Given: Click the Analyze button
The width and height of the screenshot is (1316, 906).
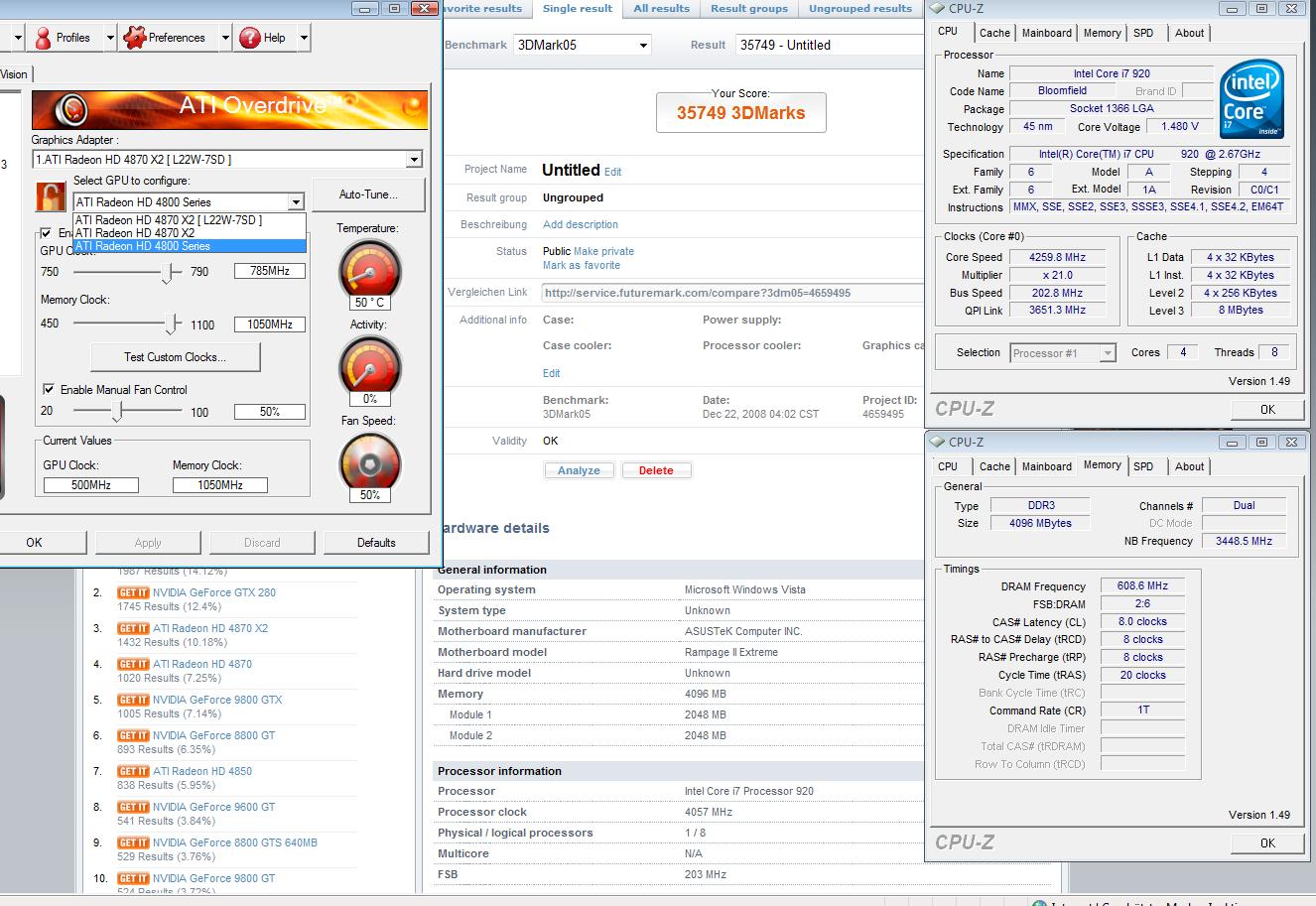Looking at the screenshot, I should pyautogui.click(x=579, y=470).
